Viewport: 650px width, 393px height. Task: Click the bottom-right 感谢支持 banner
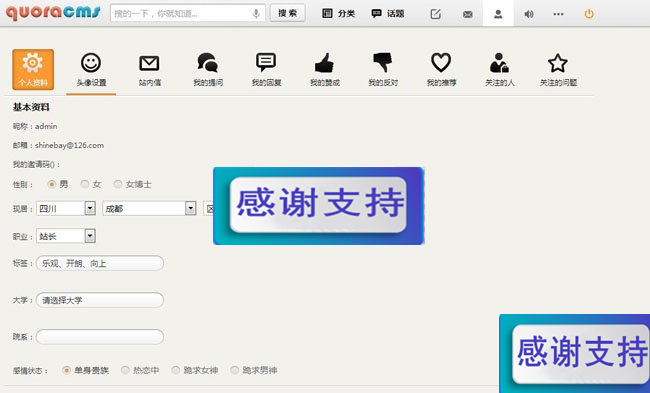point(575,353)
